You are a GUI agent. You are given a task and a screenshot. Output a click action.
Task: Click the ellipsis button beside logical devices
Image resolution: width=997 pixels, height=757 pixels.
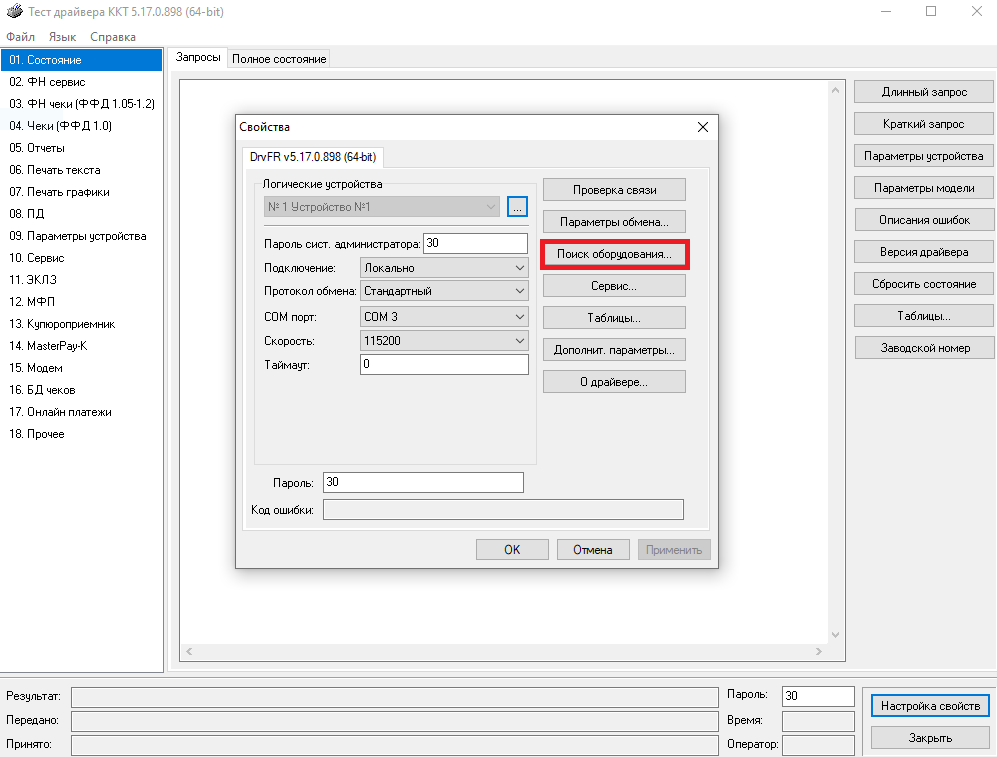click(517, 207)
